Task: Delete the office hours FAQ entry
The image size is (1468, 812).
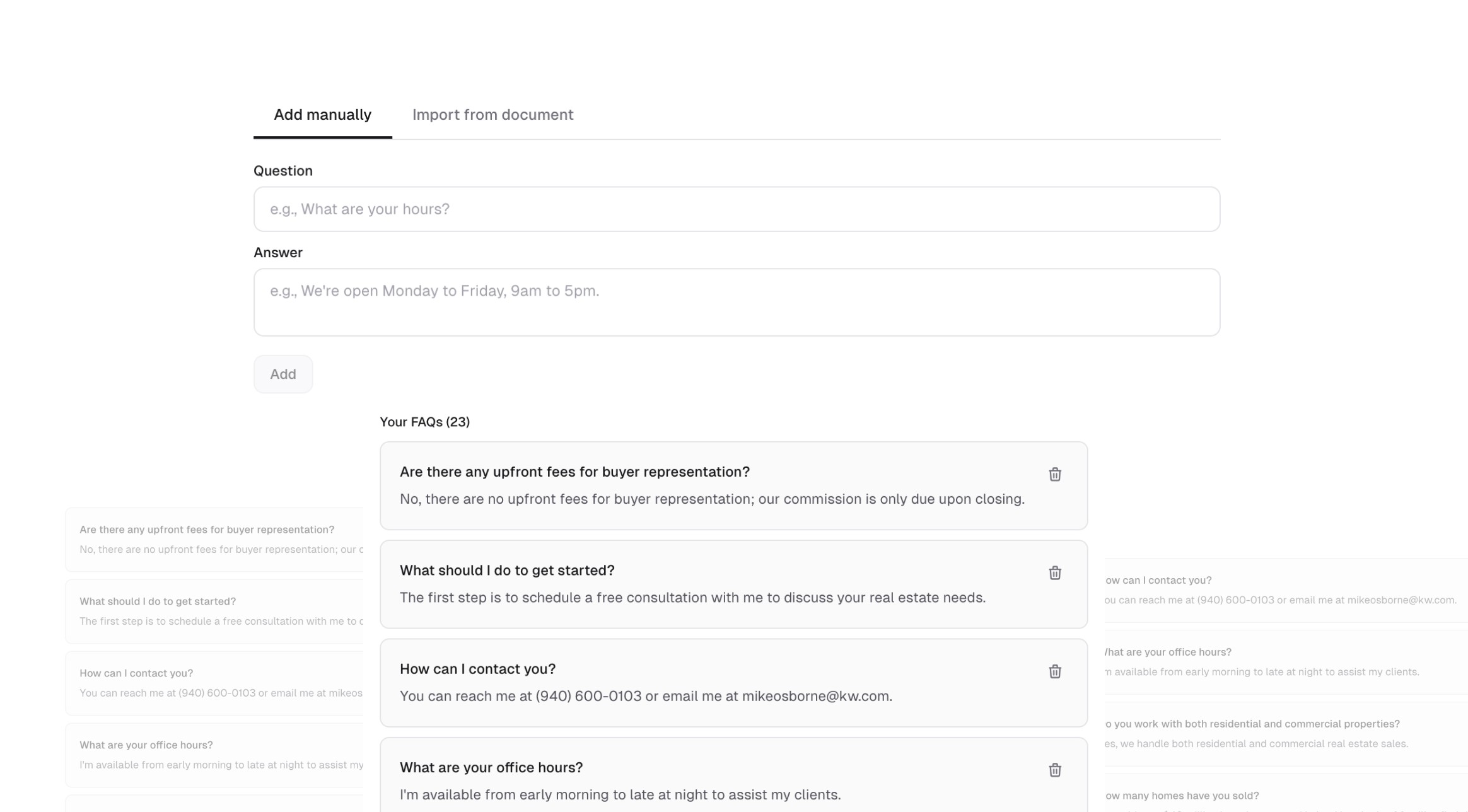Action: tap(1054, 770)
